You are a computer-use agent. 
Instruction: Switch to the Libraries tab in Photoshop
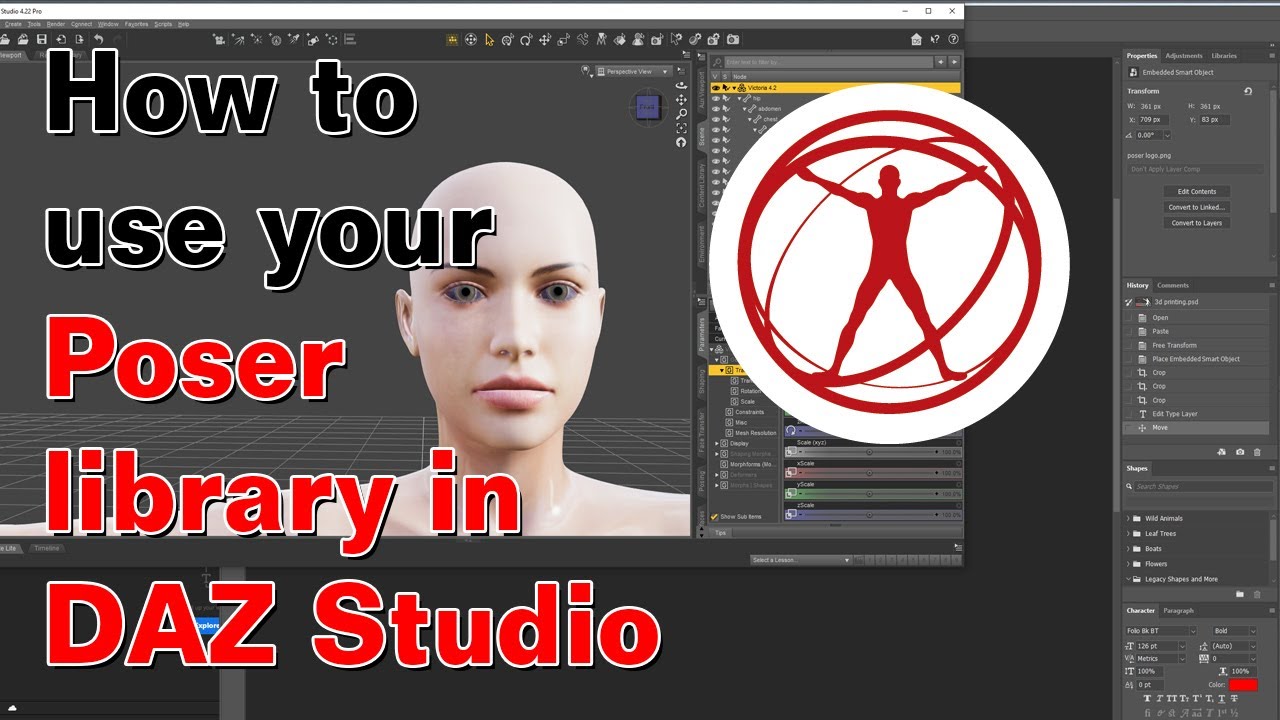tap(1224, 56)
